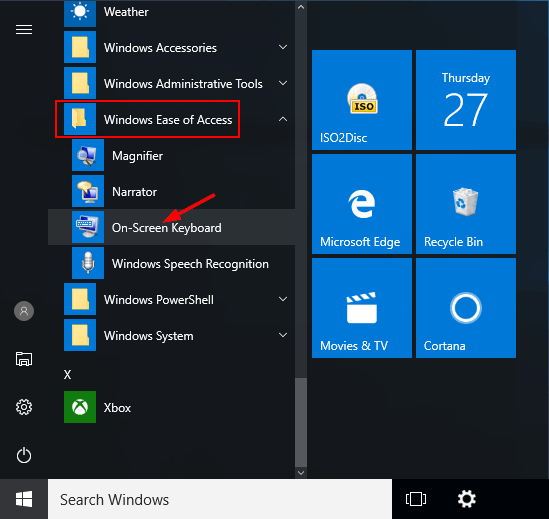Open File Explorer icon in sidebar
The image size is (549, 519).
click(24, 359)
